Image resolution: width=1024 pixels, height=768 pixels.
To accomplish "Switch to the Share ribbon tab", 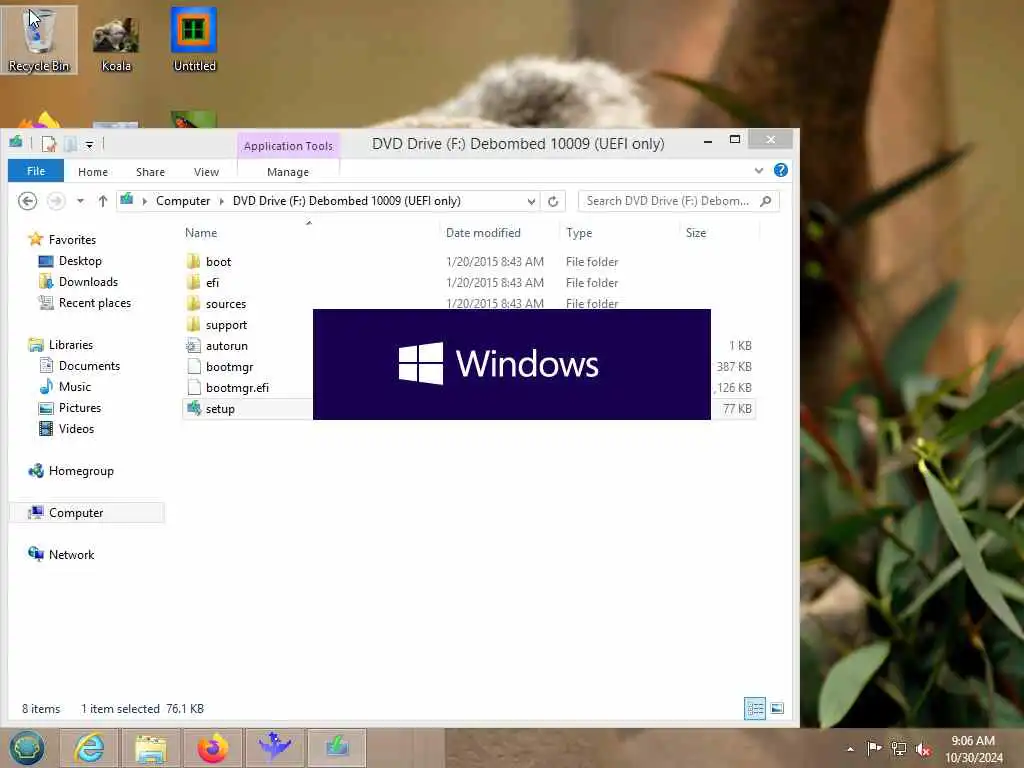I will click(150, 172).
